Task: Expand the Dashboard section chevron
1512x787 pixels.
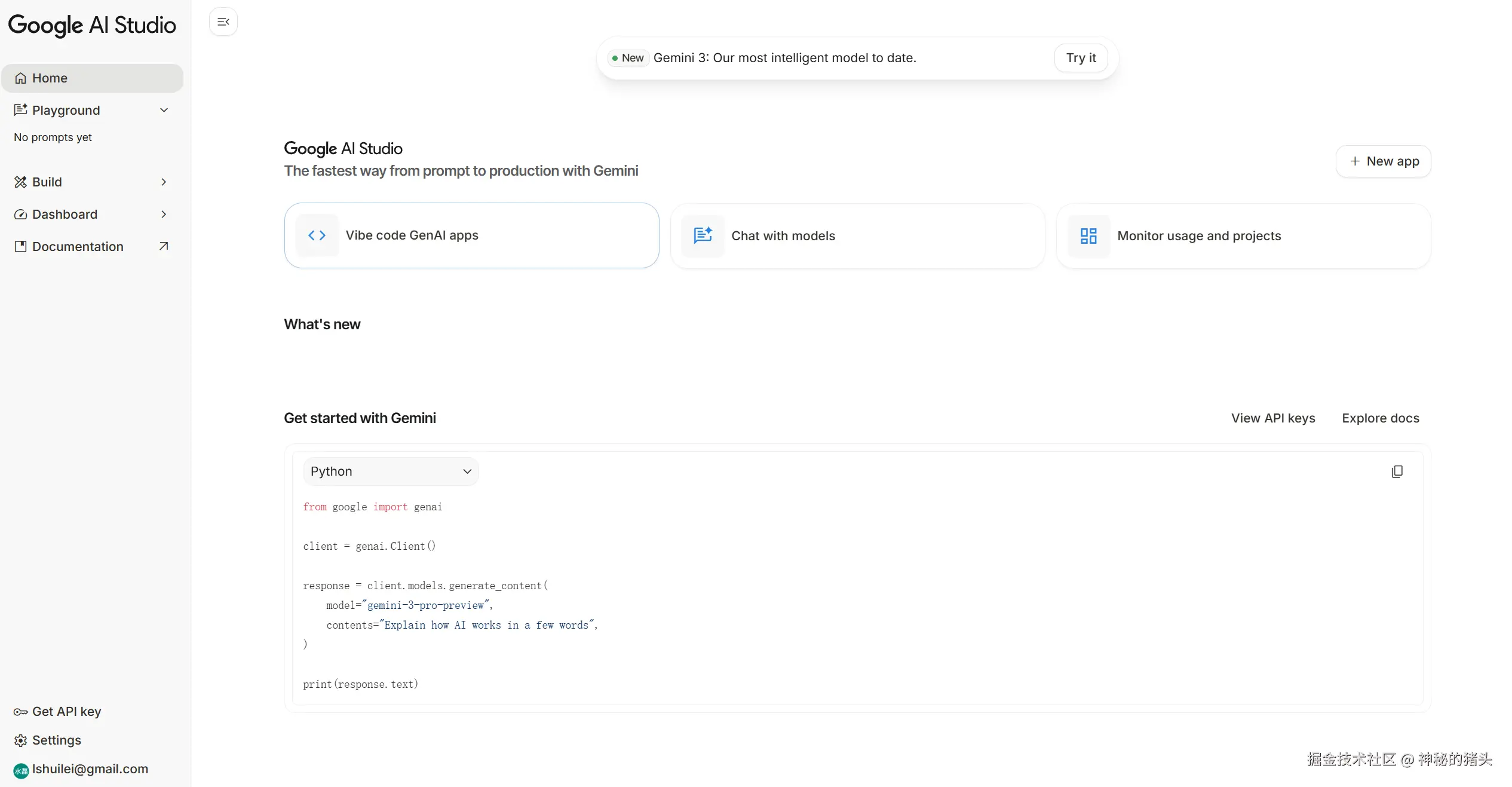Action: [164, 214]
